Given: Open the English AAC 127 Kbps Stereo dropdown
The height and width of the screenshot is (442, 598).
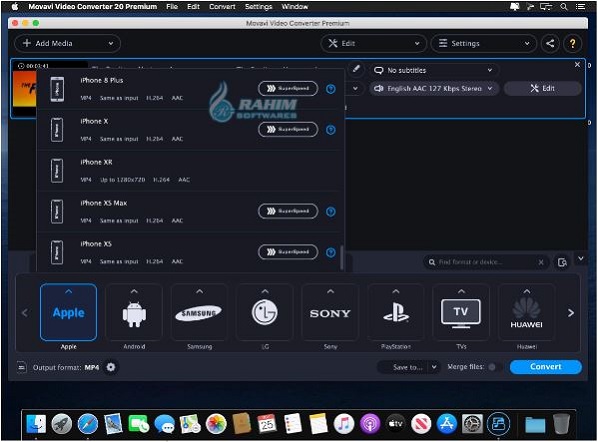Looking at the screenshot, I should (434, 88).
